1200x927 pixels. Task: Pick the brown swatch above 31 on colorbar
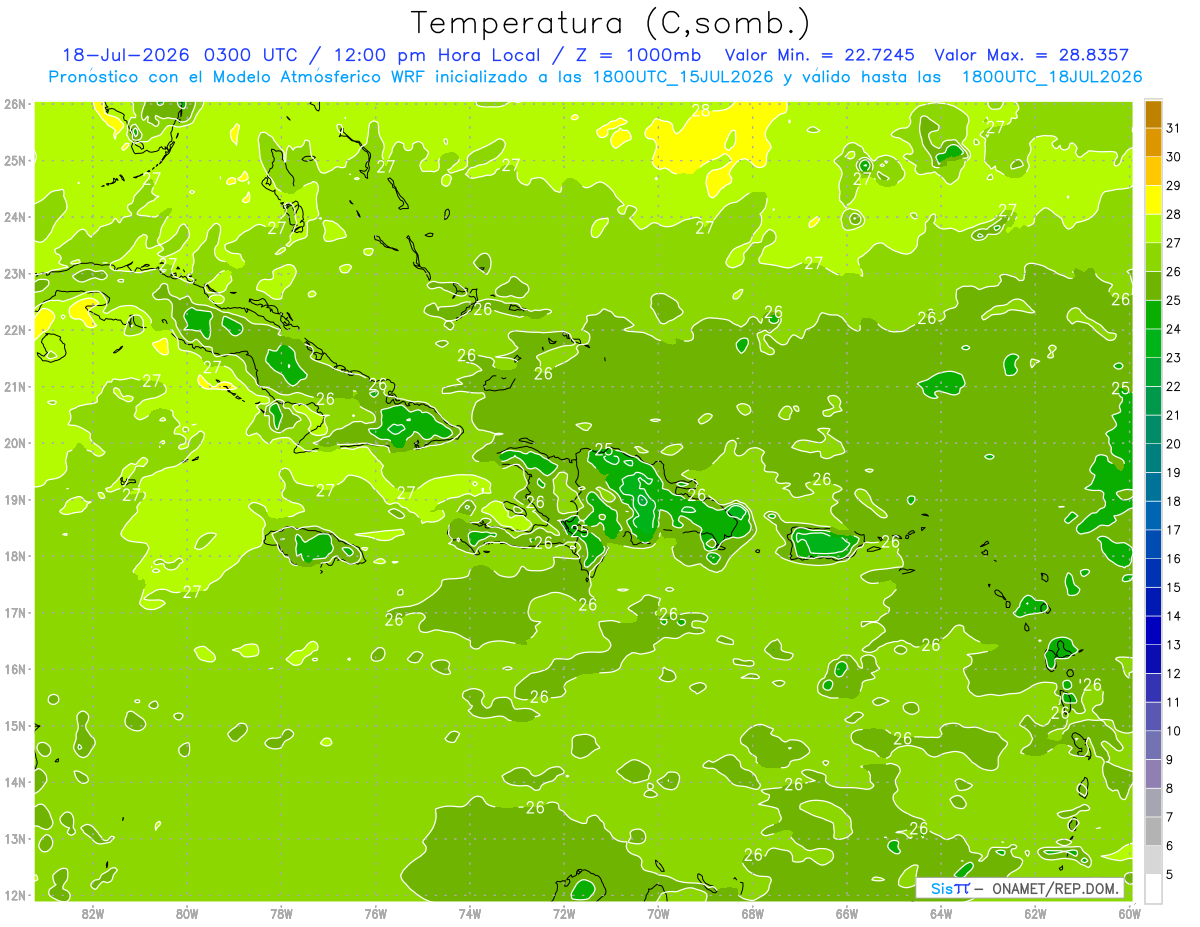1153,114
